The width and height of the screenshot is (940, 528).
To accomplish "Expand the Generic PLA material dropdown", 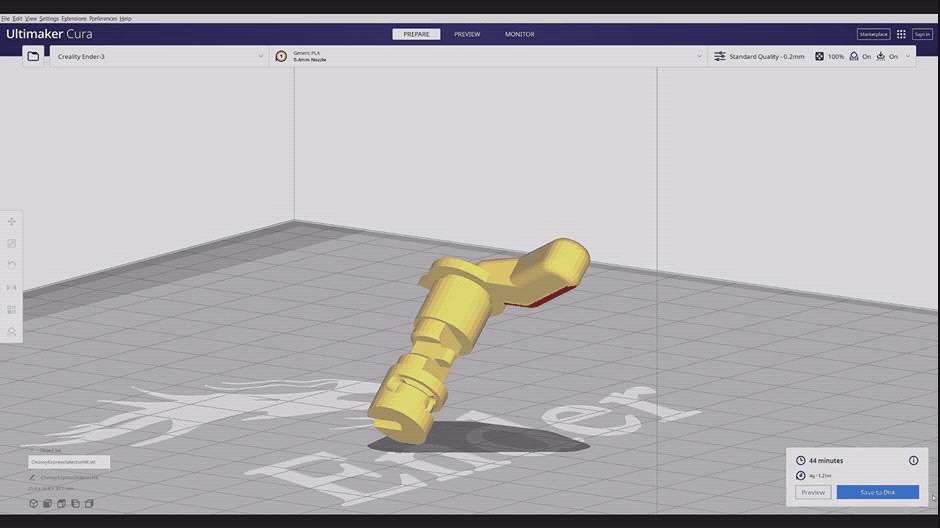I will pos(488,57).
